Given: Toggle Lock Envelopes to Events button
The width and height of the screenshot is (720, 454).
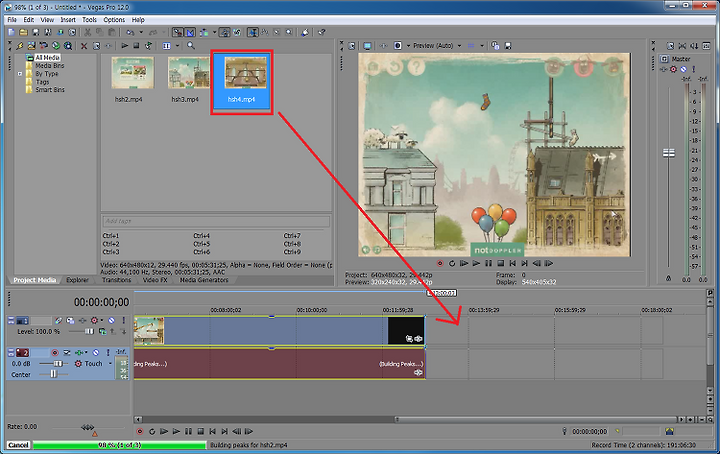Looking at the screenshot, I should (224, 32).
